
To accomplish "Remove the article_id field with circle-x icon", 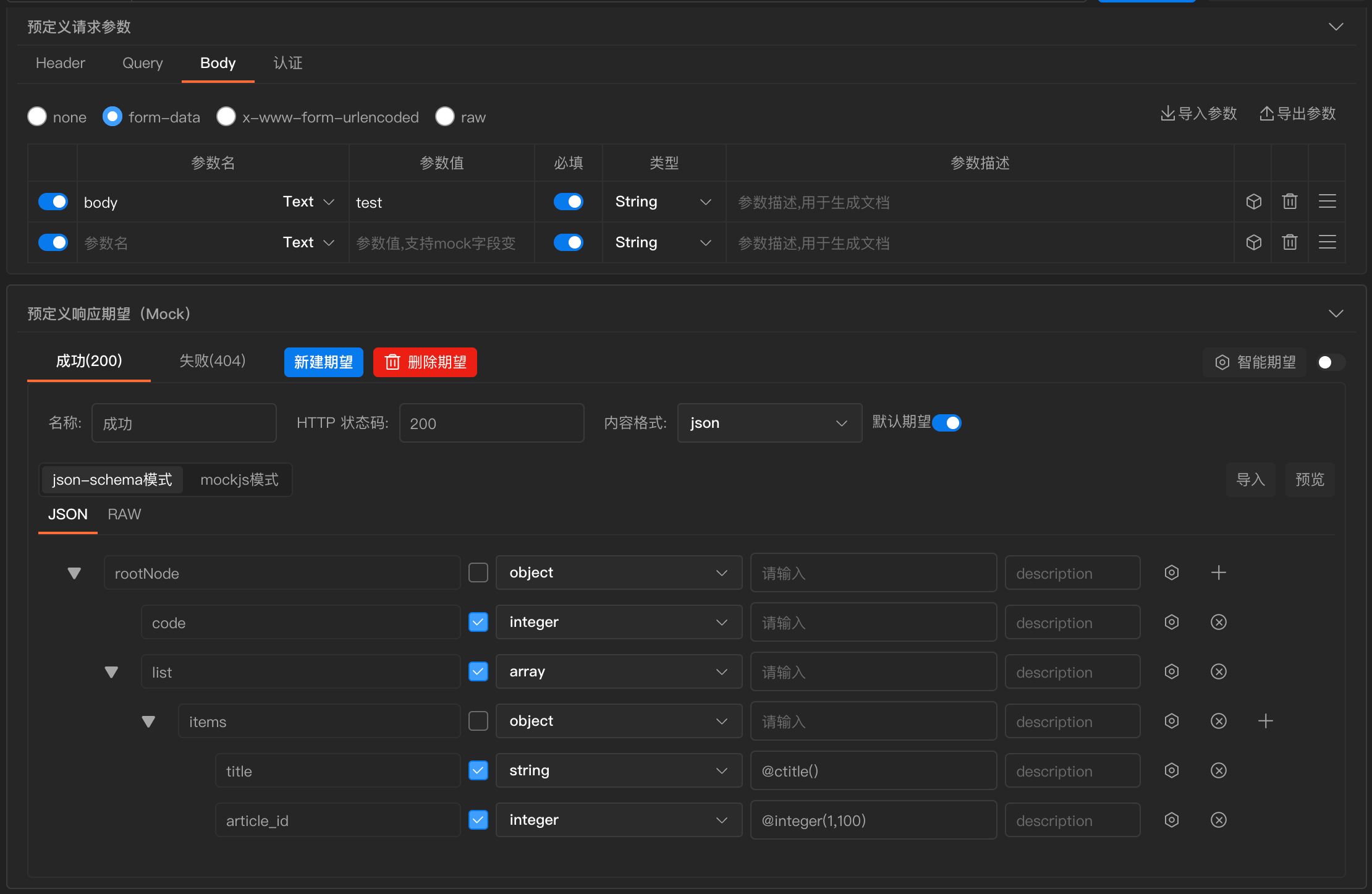I will coord(1218,820).
